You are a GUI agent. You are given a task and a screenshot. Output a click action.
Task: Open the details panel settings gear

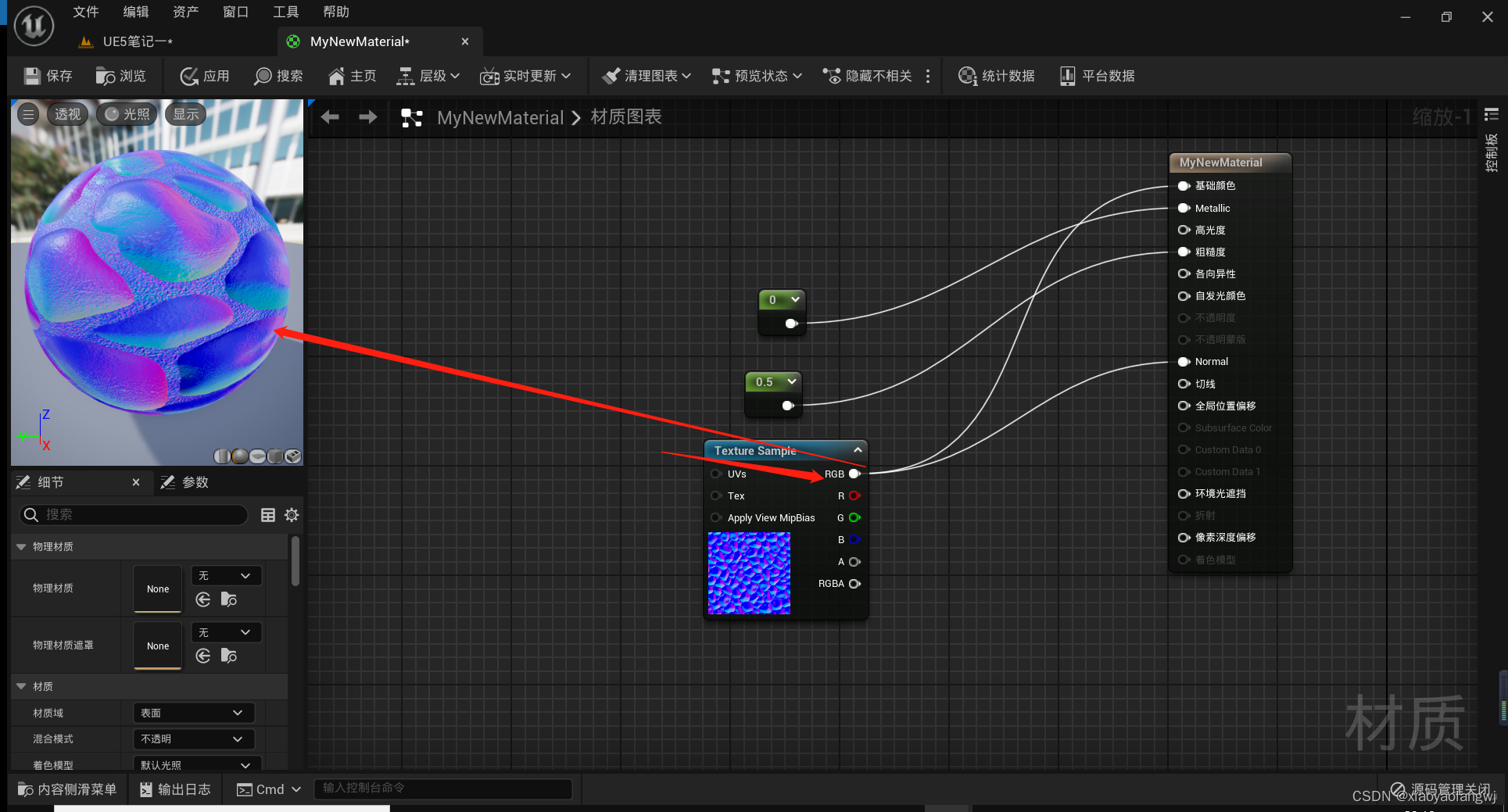[x=292, y=515]
